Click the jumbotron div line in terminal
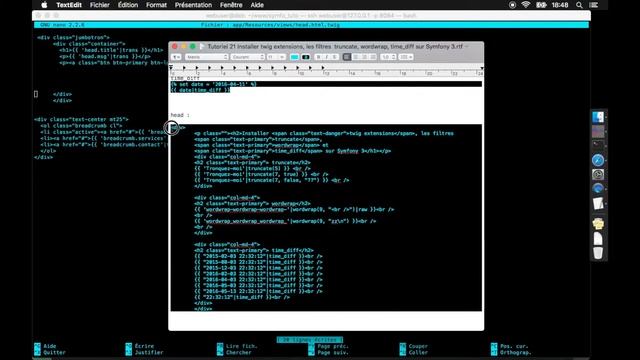This screenshot has width=640, height=360. click(73, 38)
